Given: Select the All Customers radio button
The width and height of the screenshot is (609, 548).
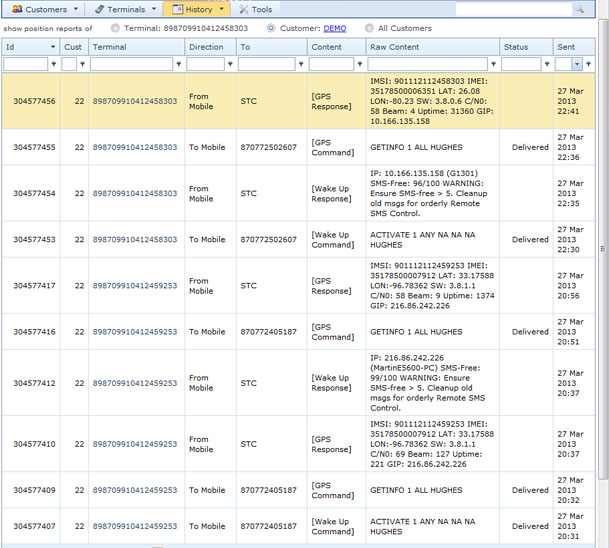Looking at the screenshot, I should (369, 28).
